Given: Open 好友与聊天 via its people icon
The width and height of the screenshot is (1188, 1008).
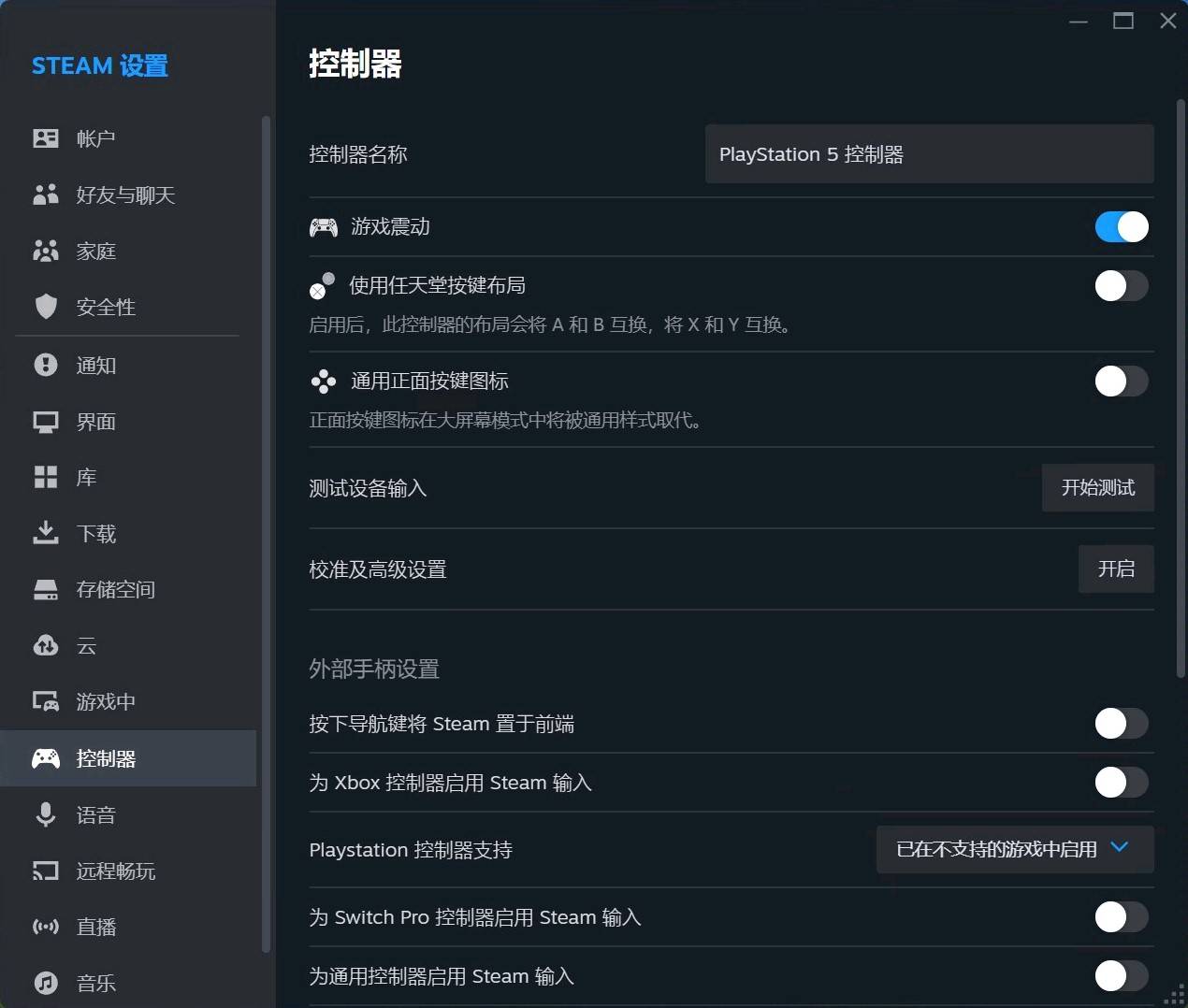Looking at the screenshot, I should 45,194.
